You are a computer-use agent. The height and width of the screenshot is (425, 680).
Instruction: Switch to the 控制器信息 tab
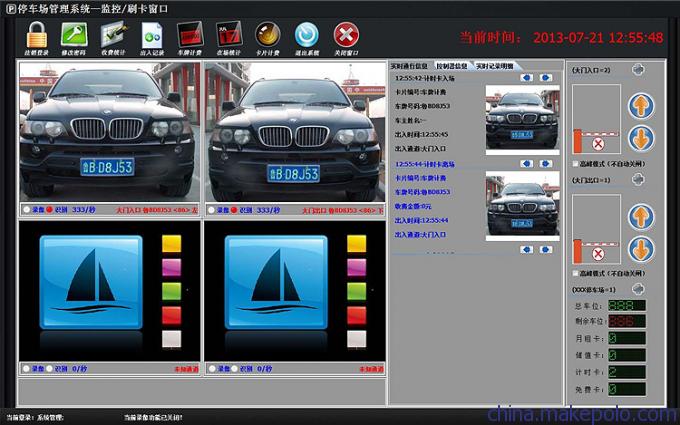pos(452,66)
